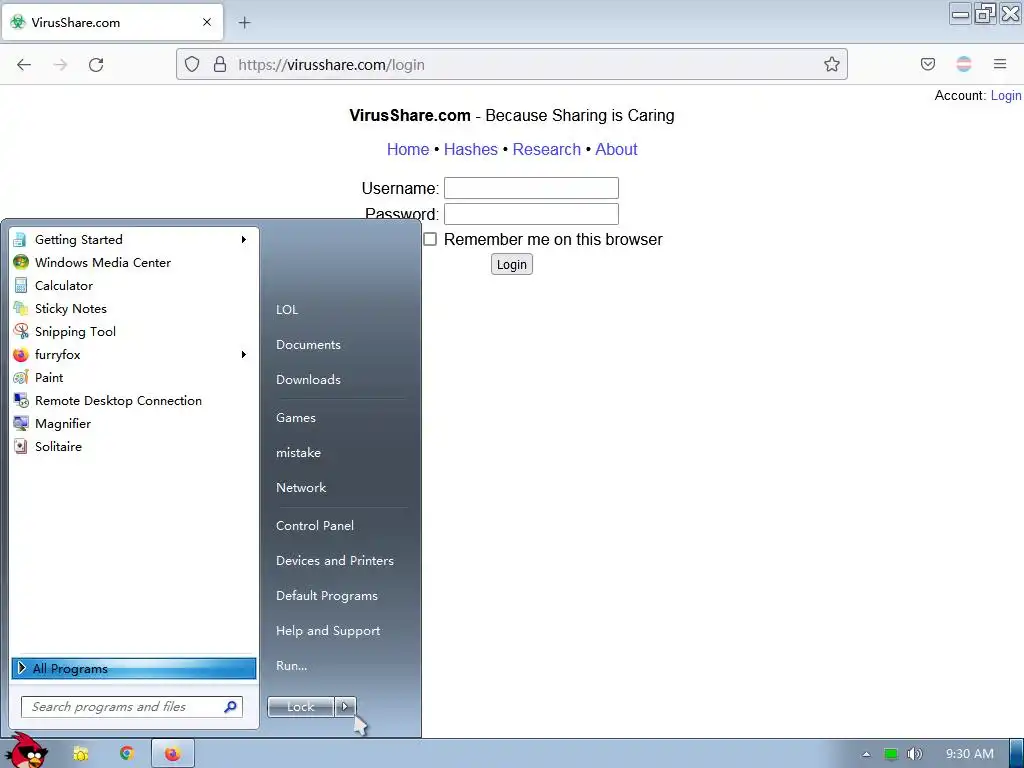Open the mistake entry
Viewport: 1024px width, 768px height.
tap(298, 453)
